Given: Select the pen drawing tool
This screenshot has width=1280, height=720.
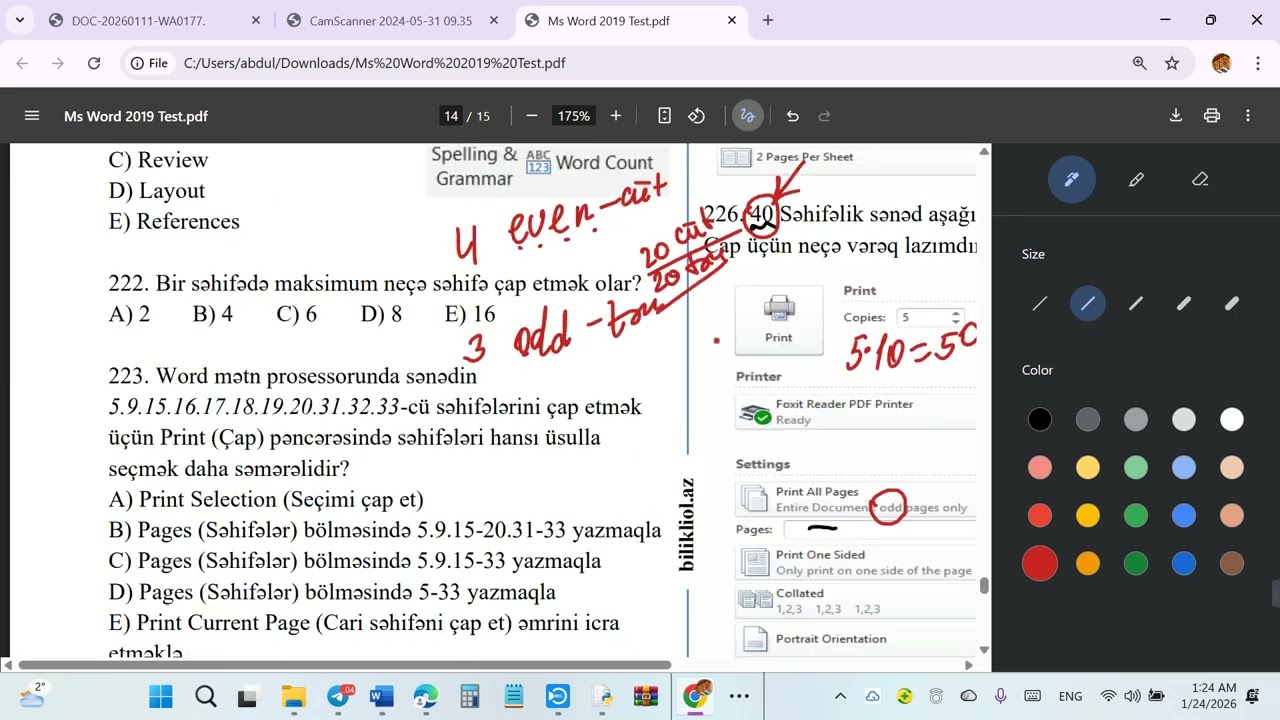Looking at the screenshot, I should pos(1071,180).
